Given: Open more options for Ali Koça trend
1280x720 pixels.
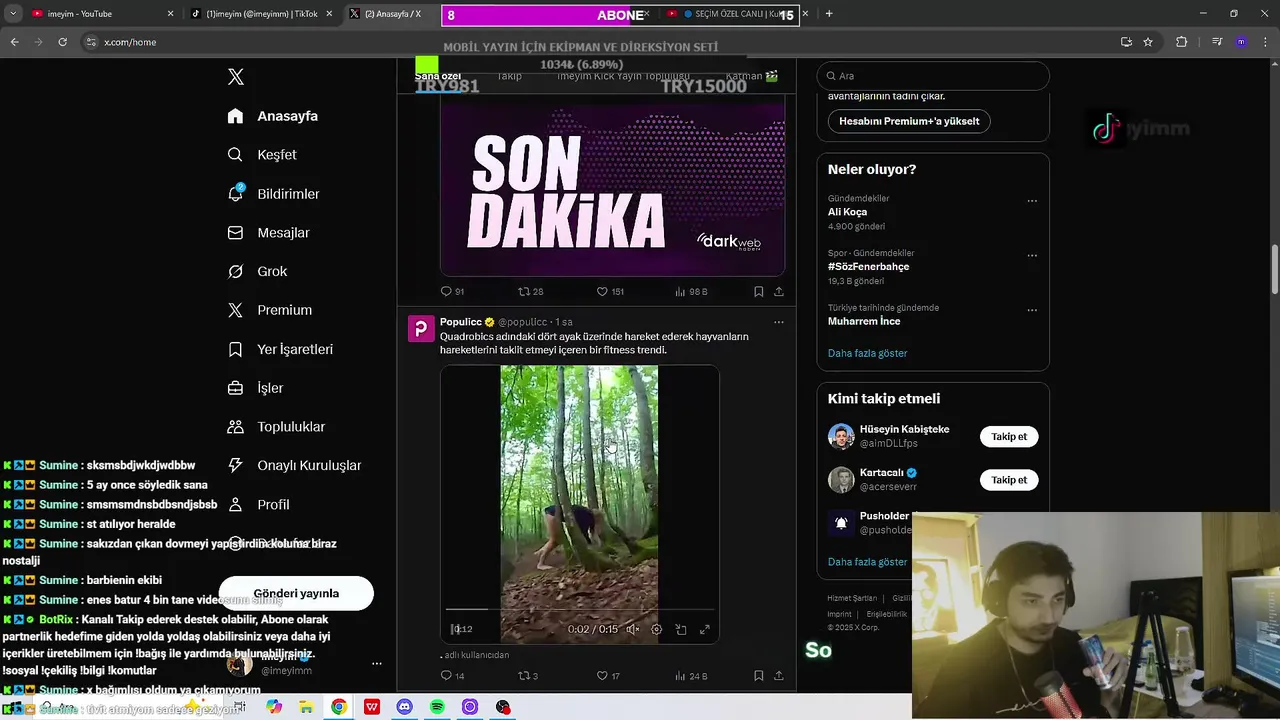Looking at the screenshot, I should 1032,200.
